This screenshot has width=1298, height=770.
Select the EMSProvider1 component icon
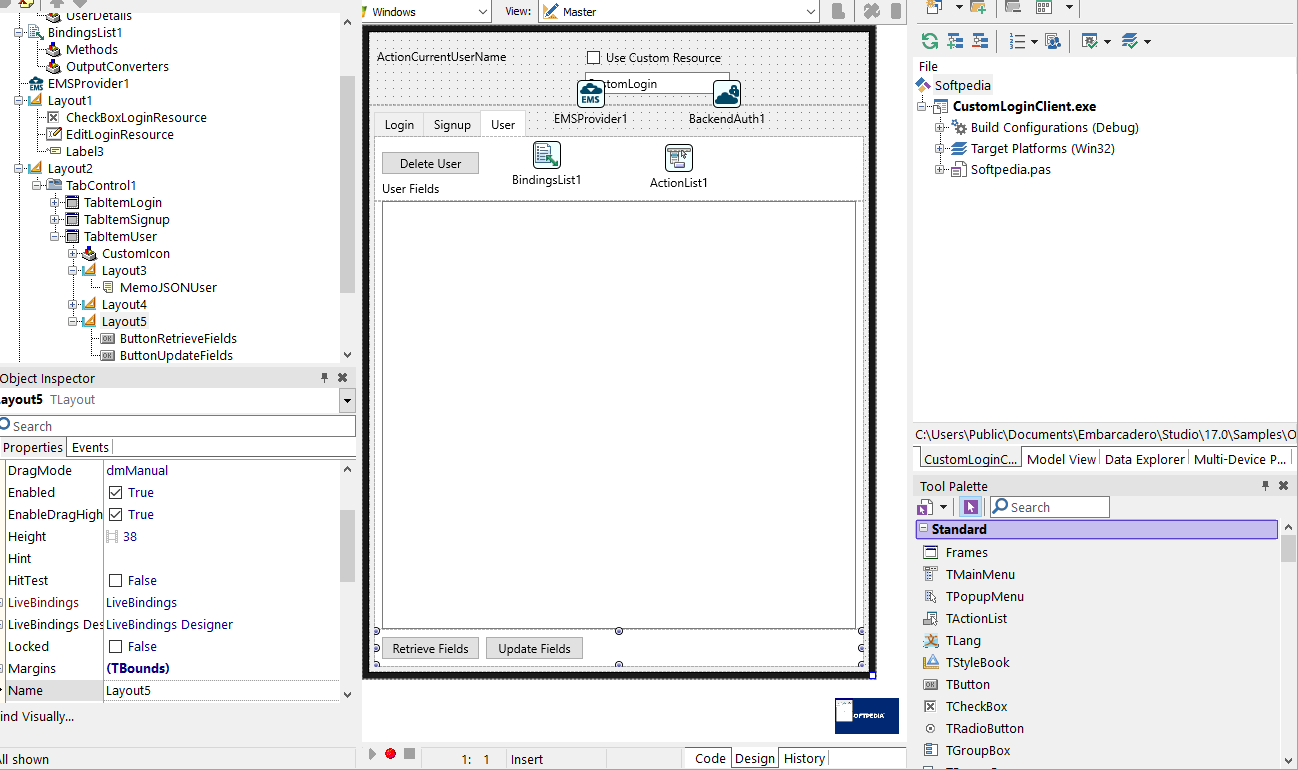591,94
